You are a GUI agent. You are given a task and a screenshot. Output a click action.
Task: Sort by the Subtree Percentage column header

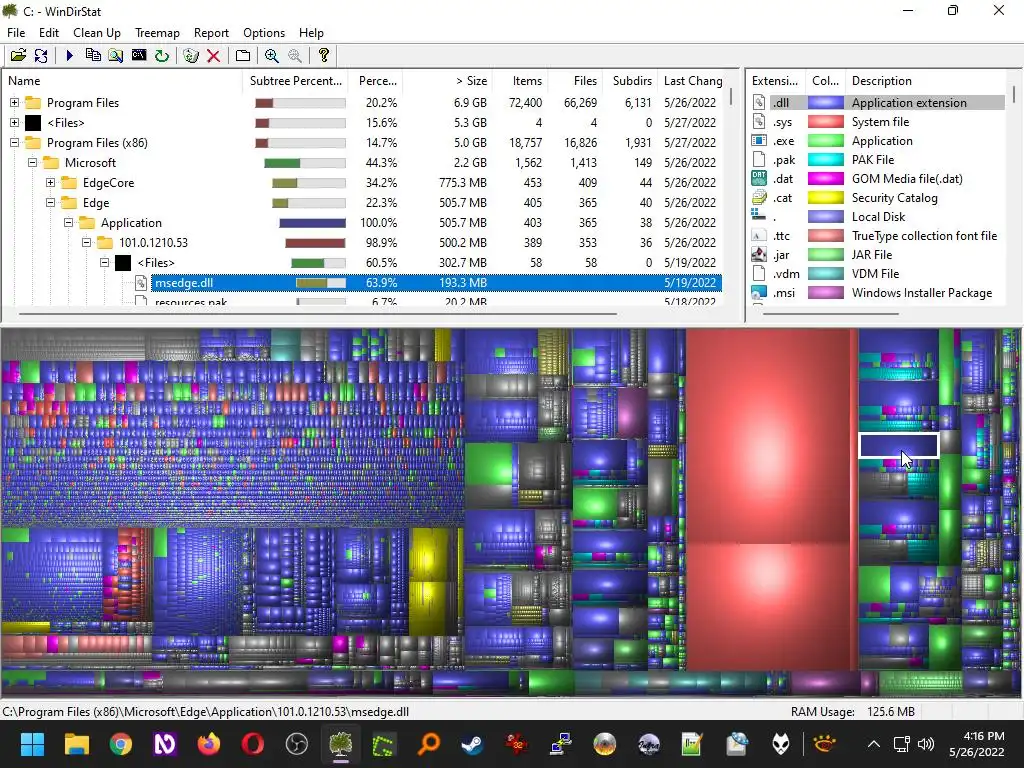pyautogui.click(x=295, y=81)
